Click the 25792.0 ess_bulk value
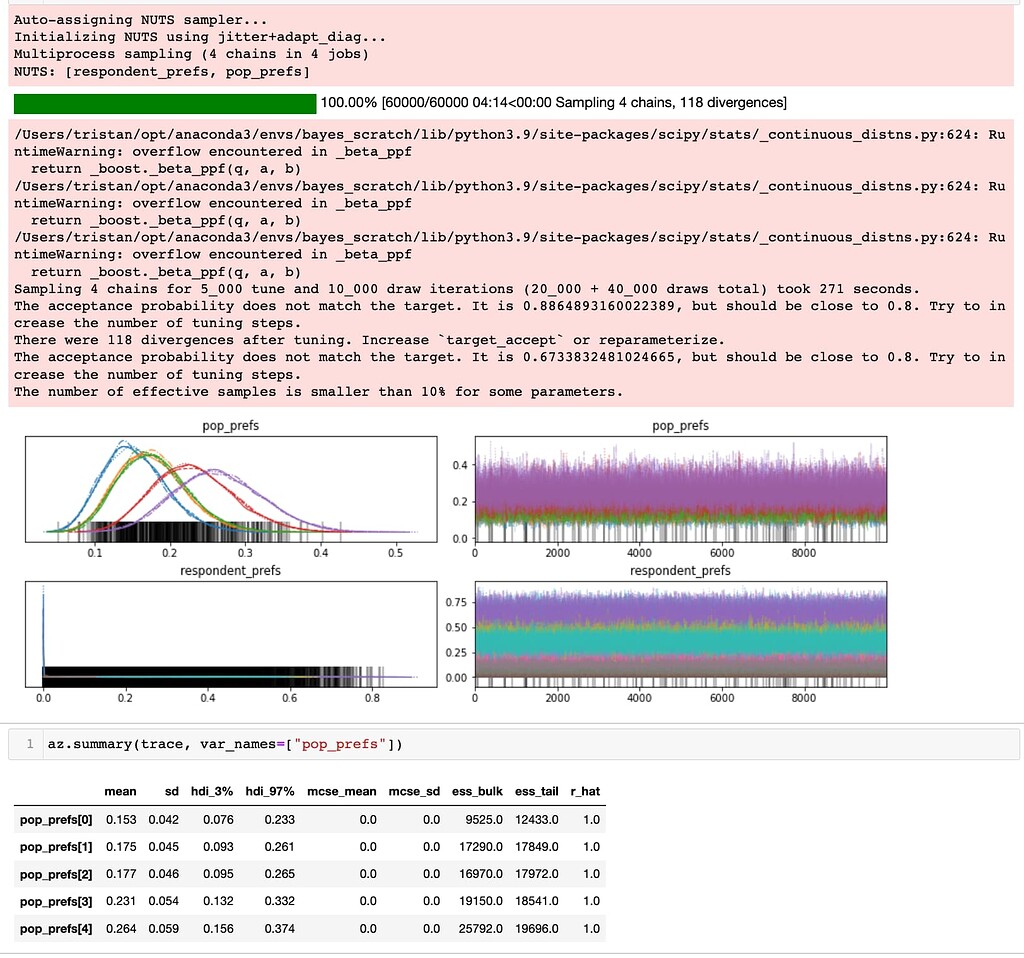This screenshot has height=958, width=1024. [x=479, y=928]
